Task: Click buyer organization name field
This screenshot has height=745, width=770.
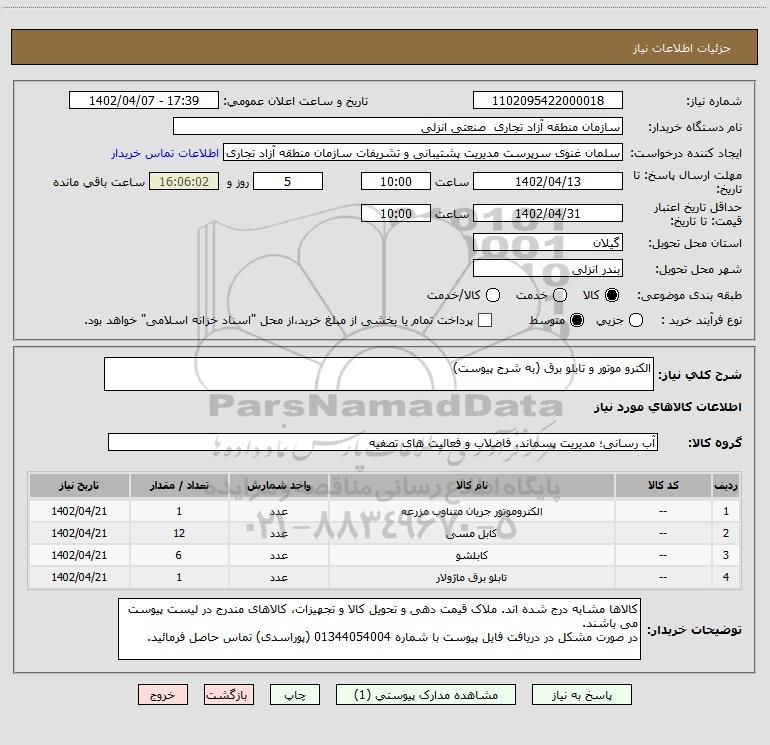Action: pos(398,127)
